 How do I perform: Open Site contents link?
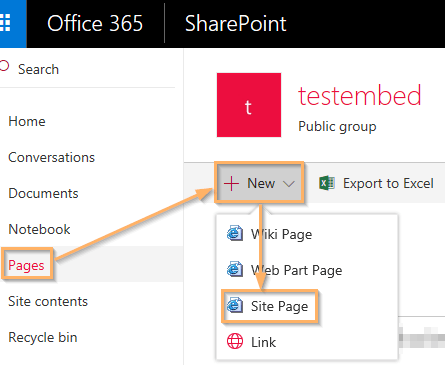(x=48, y=301)
